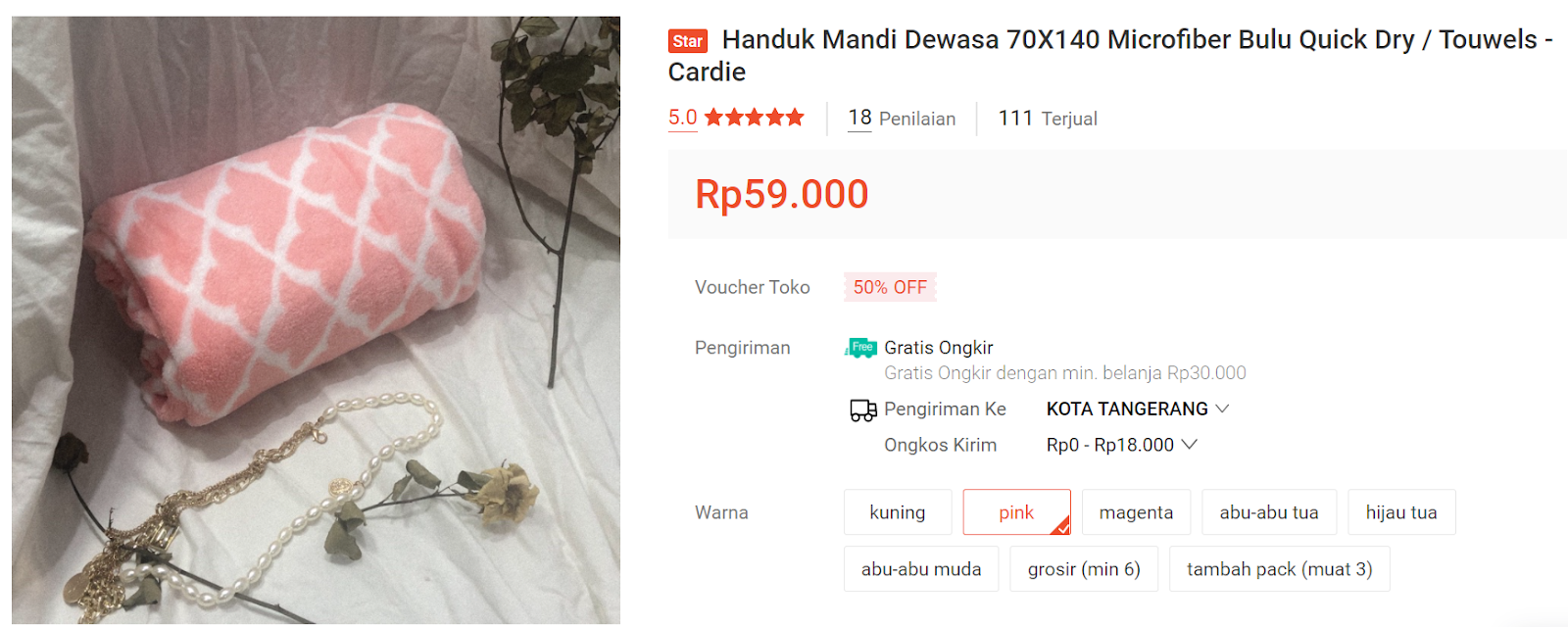1568x627 pixels.
Task: Choose the hijau tua variant
Action: 1401,512
